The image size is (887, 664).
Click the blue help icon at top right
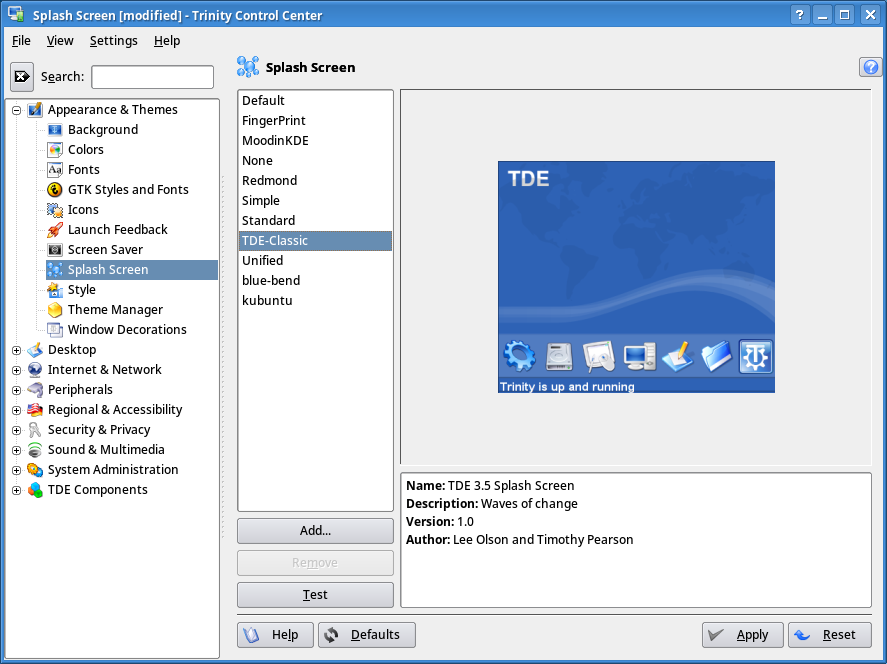pyautogui.click(x=871, y=67)
